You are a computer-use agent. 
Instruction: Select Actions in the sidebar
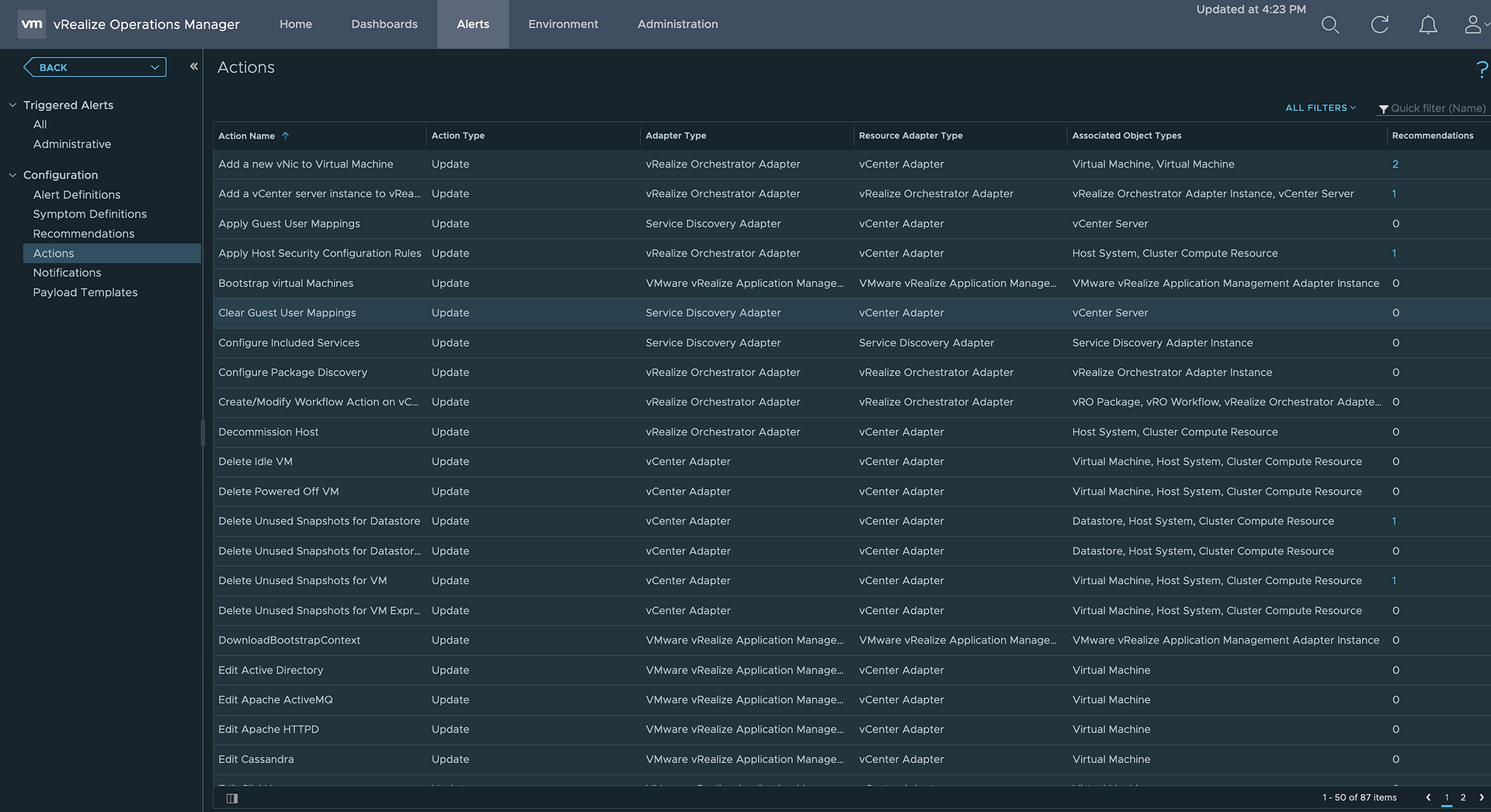click(x=112, y=253)
